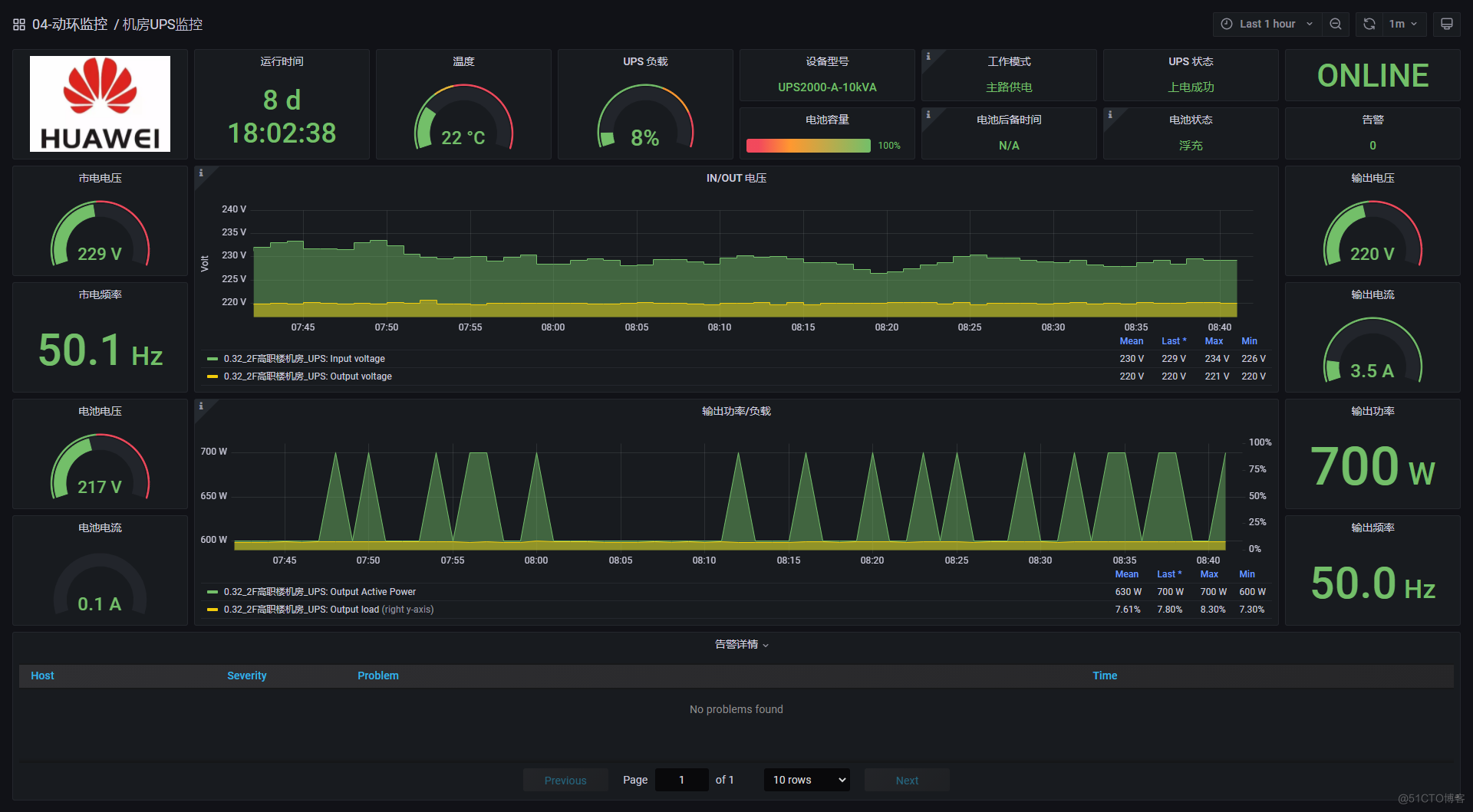Image resolution: width=1473 pixels, height=812 pixels.
Task: Sort alerts by Problem column
Action: pos(377,676)
